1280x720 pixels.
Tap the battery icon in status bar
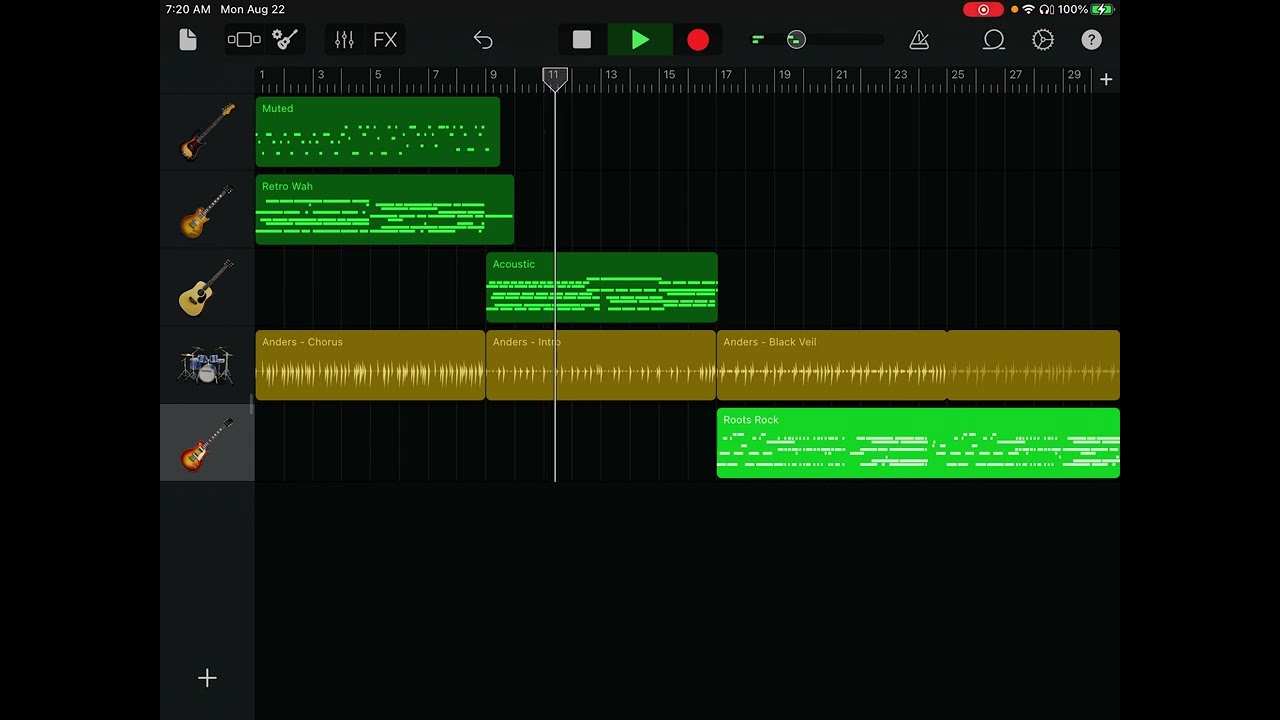click(1102, 10)
